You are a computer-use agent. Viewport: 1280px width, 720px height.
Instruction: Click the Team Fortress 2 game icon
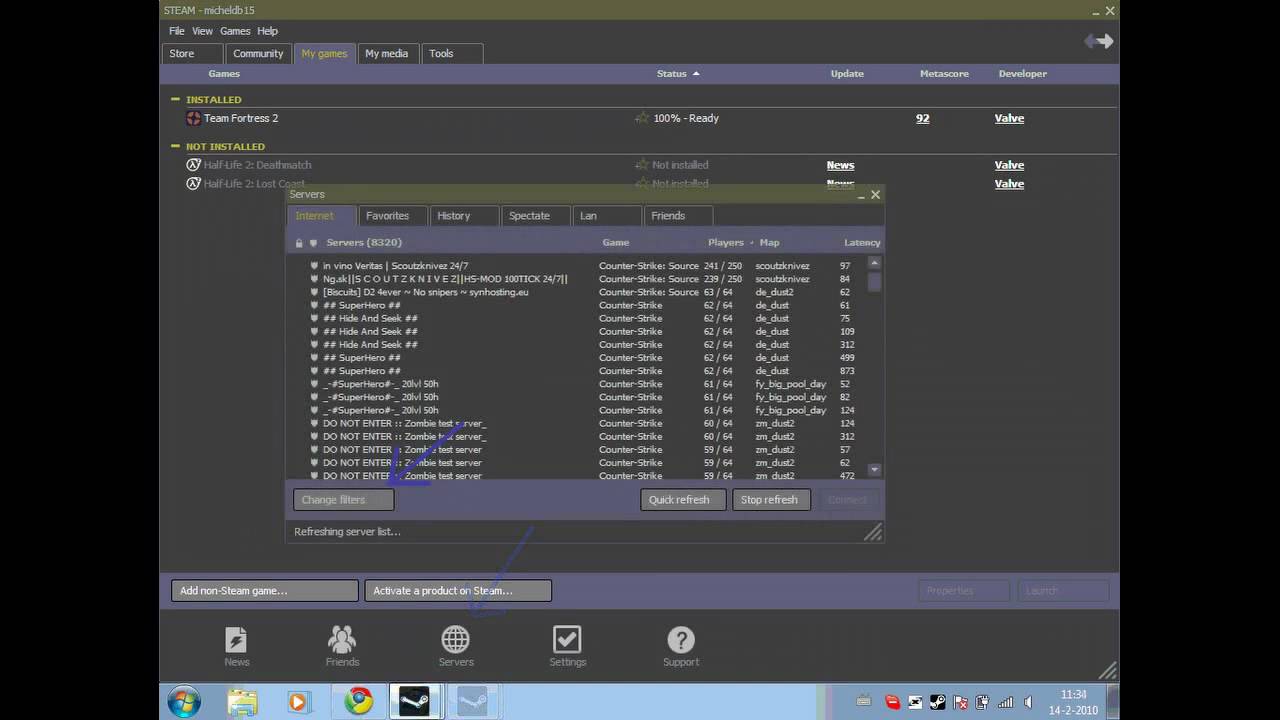pos(193,118)
